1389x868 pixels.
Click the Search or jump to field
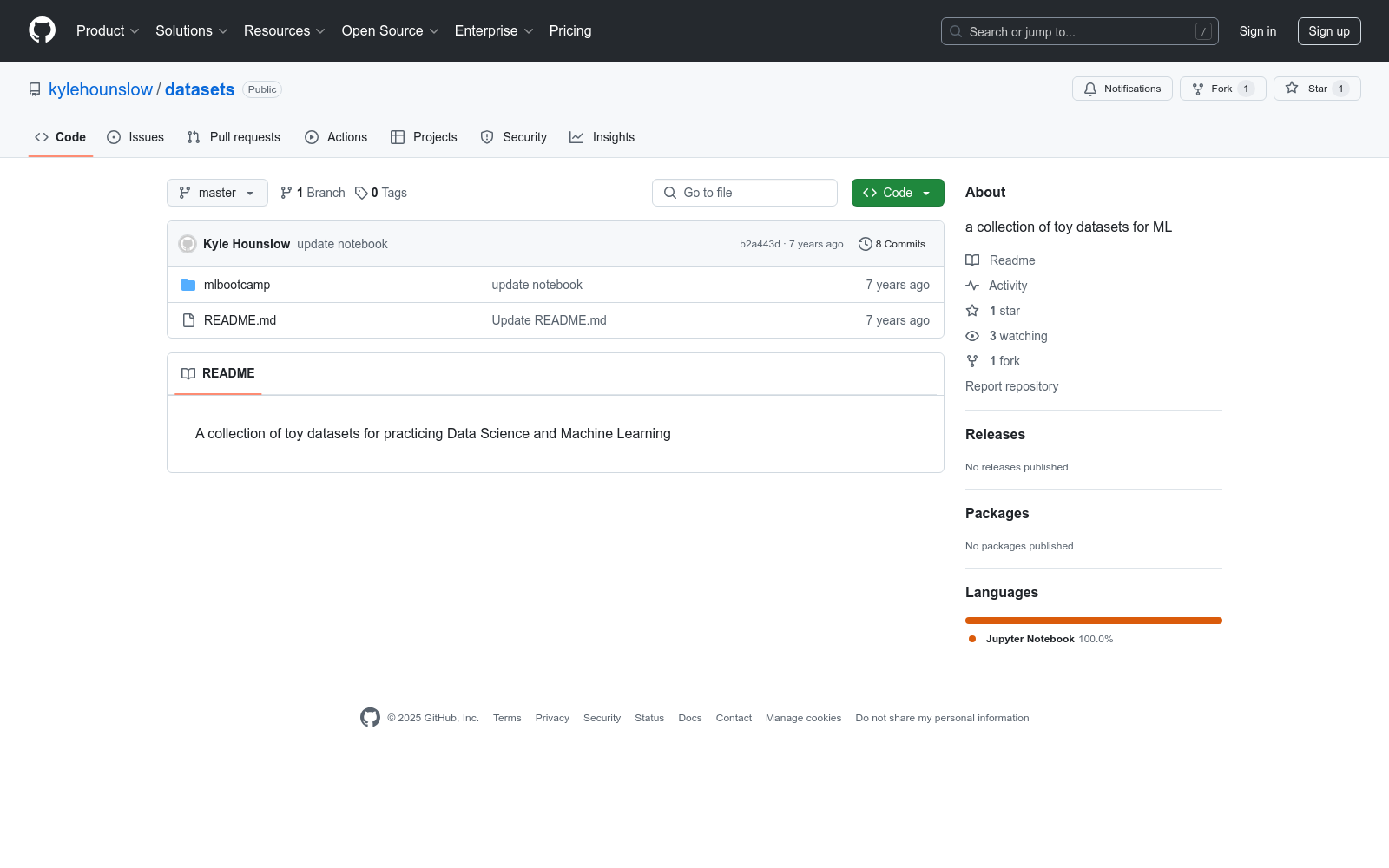click(x=1080, y=31)
